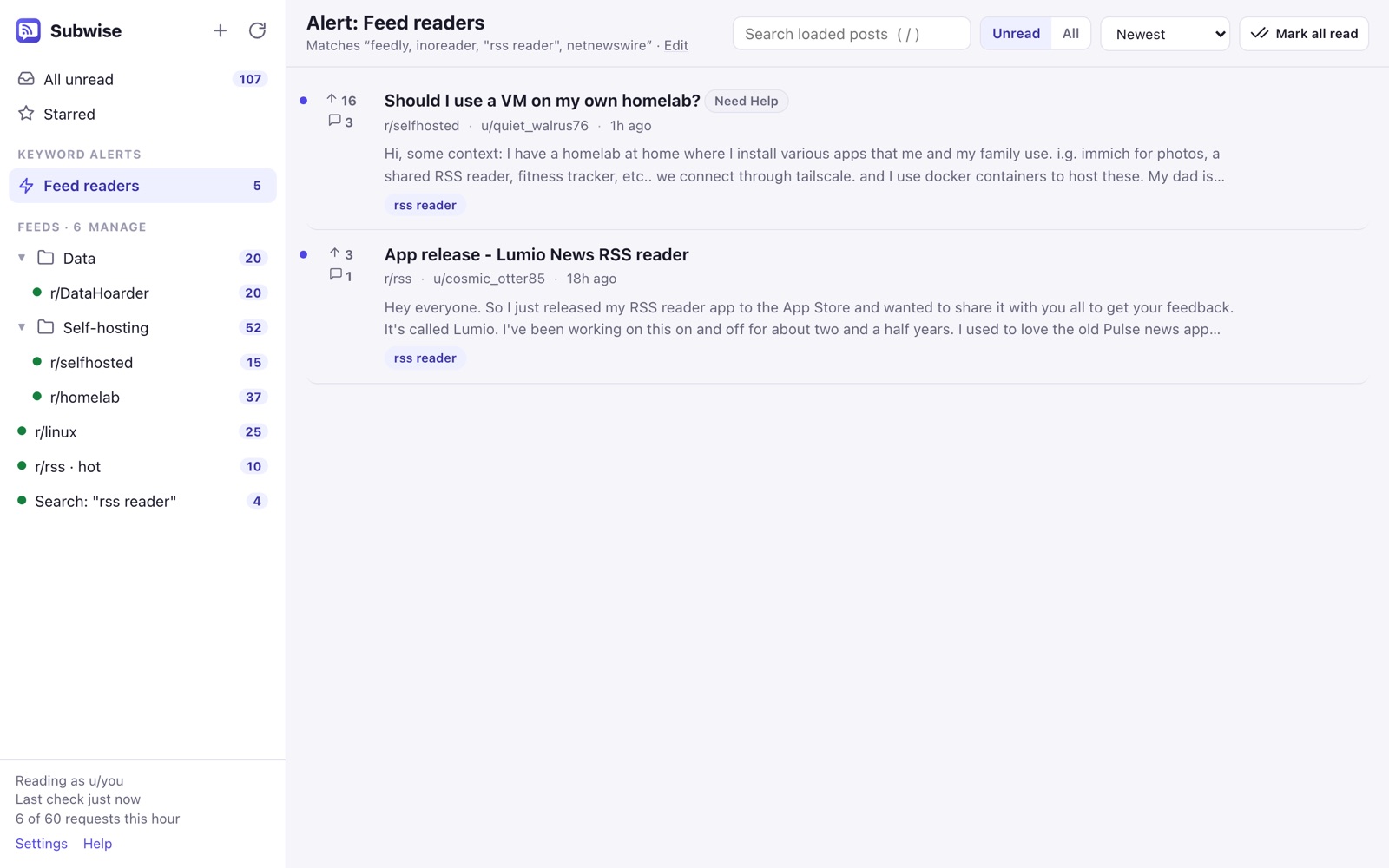Open user u/quiet_walrus76
This screenshot has width=1389, height=868.
click(535, 126)
